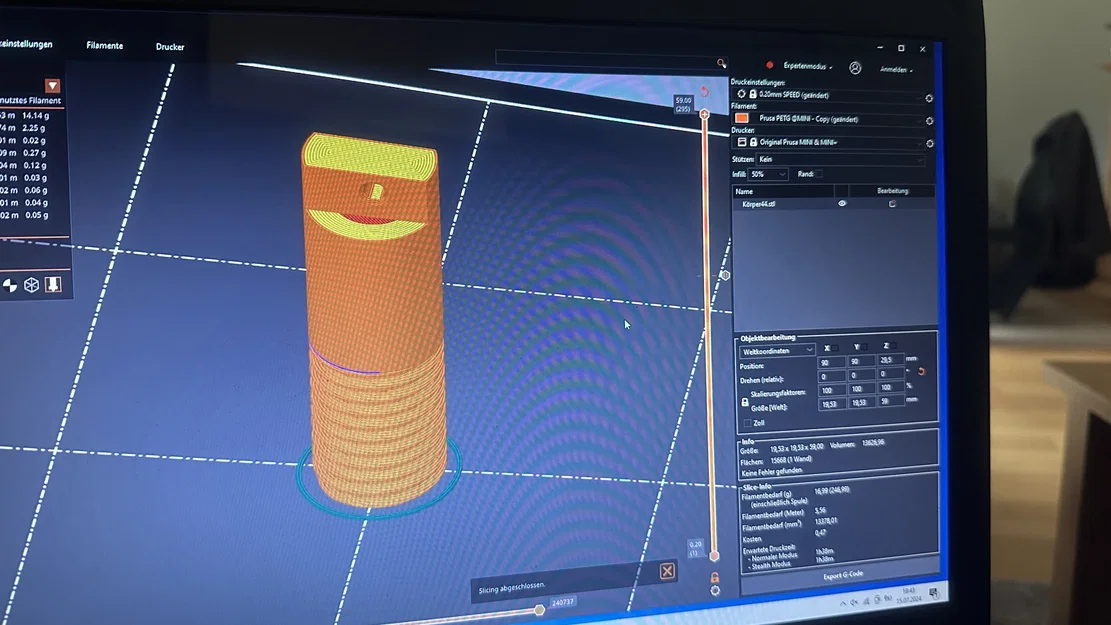
Task: Open the Weltkoordinaten coordinate system dropdown
Action: 777,351
